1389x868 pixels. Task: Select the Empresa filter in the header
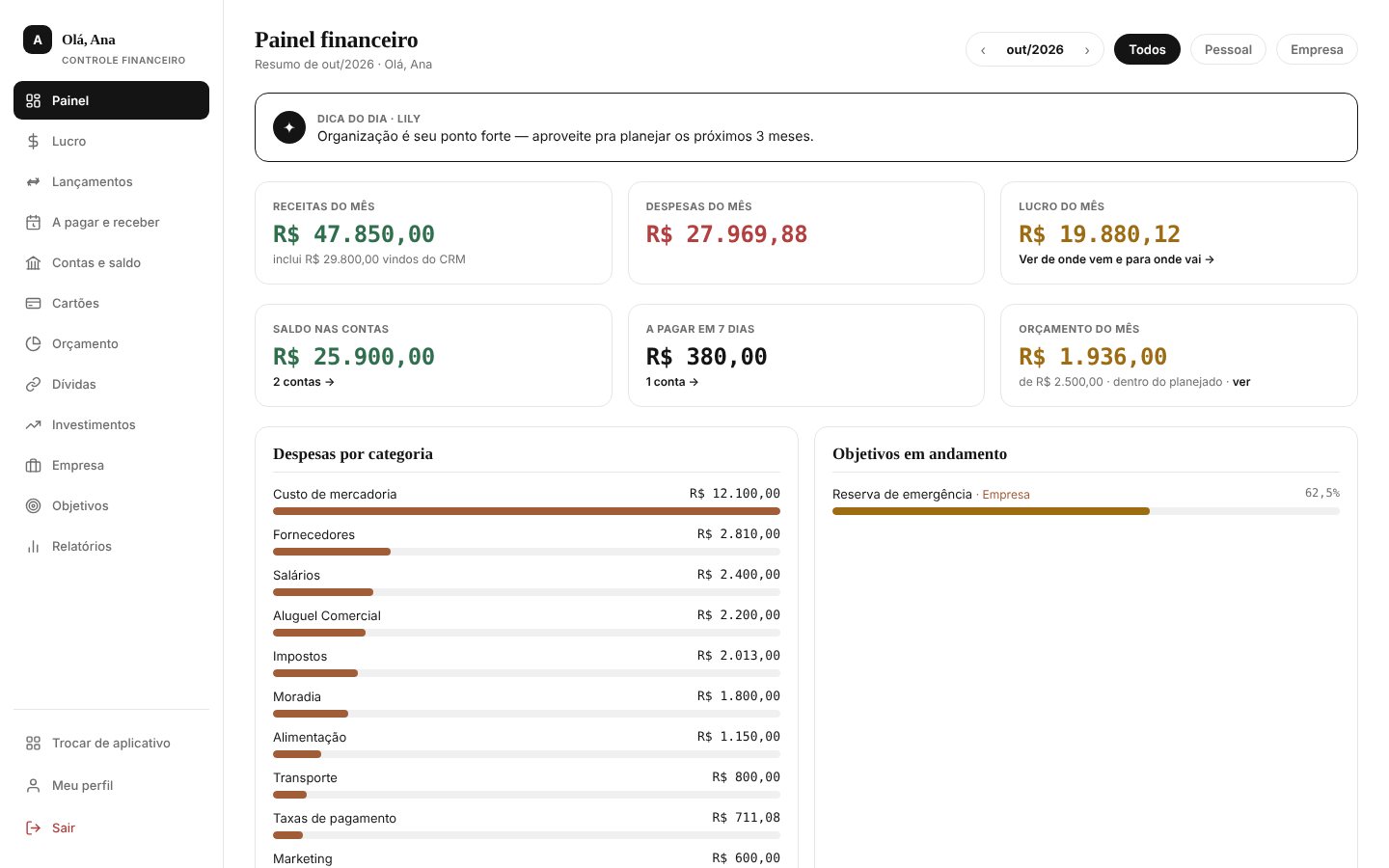pyautogui.click(x=1317, y=49)
